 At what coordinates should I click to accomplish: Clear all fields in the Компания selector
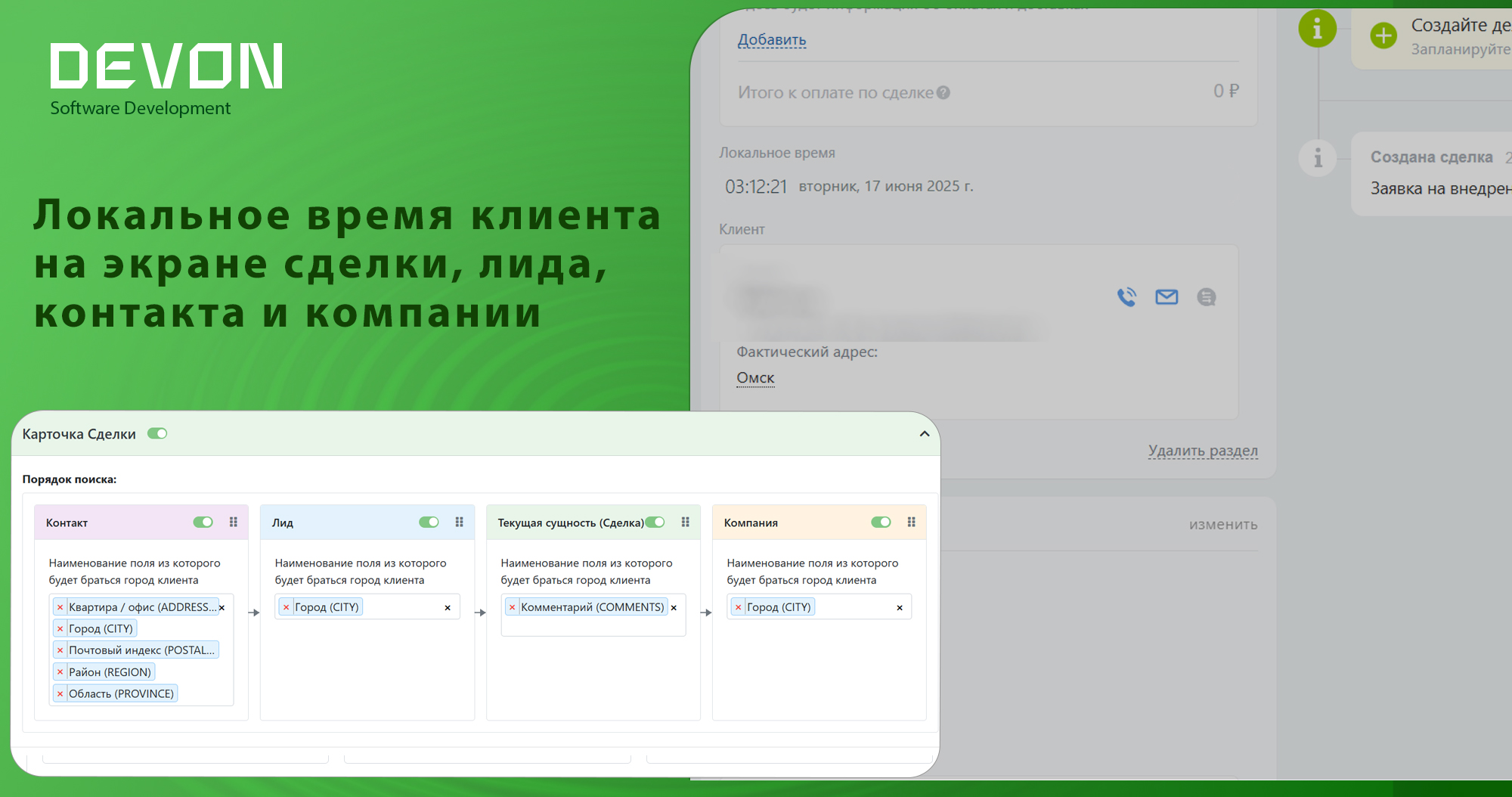pos(900,608)
